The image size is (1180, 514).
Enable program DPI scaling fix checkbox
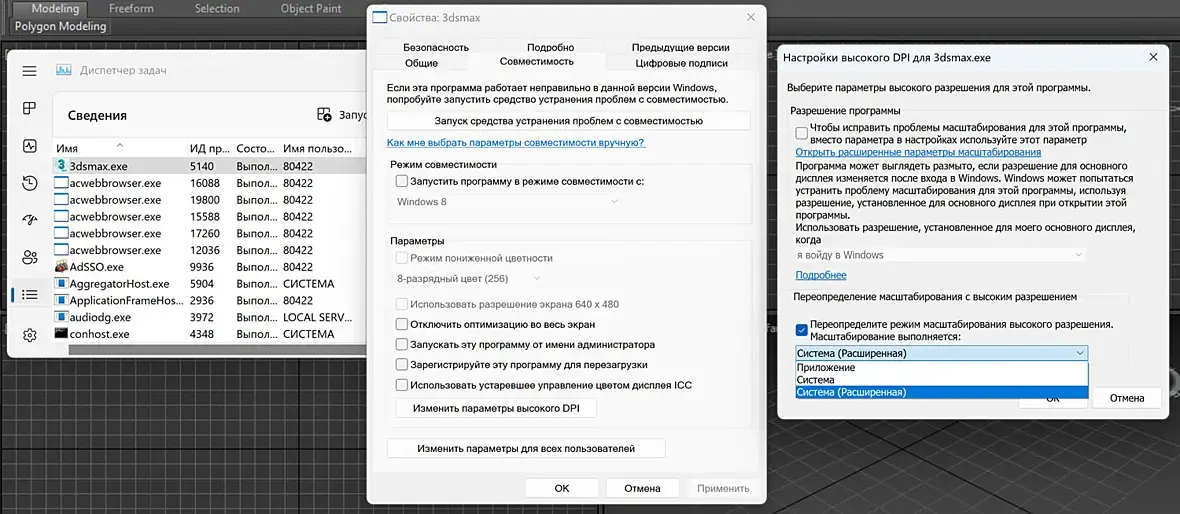801,133
